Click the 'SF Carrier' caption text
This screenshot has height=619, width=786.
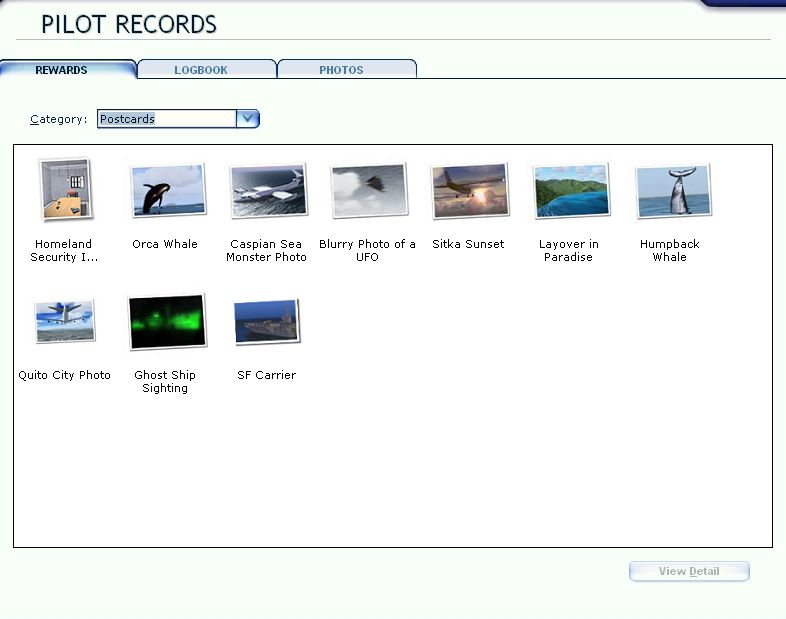(x=267, y=375)
